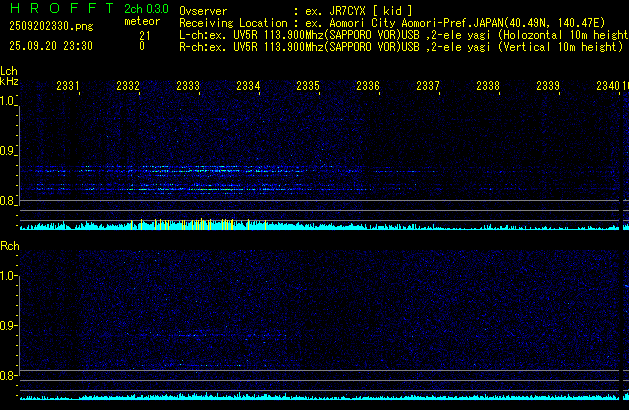Click the 25.09.20 23:30 timestamp
This screenshot has width=629, height=410.
[48, 46]
